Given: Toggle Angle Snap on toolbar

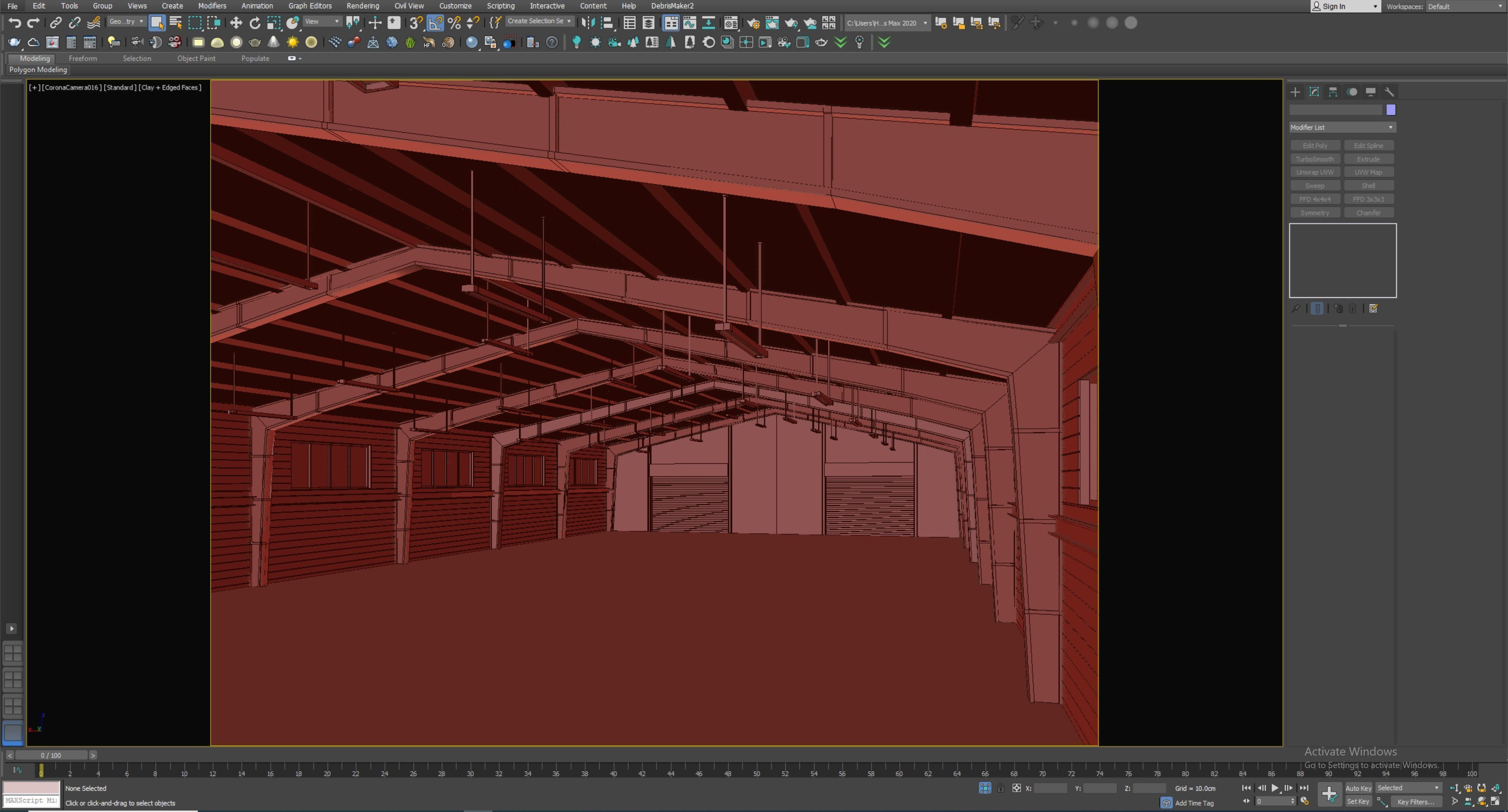Looking at the screenshot, I should click(x=435, y=23).
